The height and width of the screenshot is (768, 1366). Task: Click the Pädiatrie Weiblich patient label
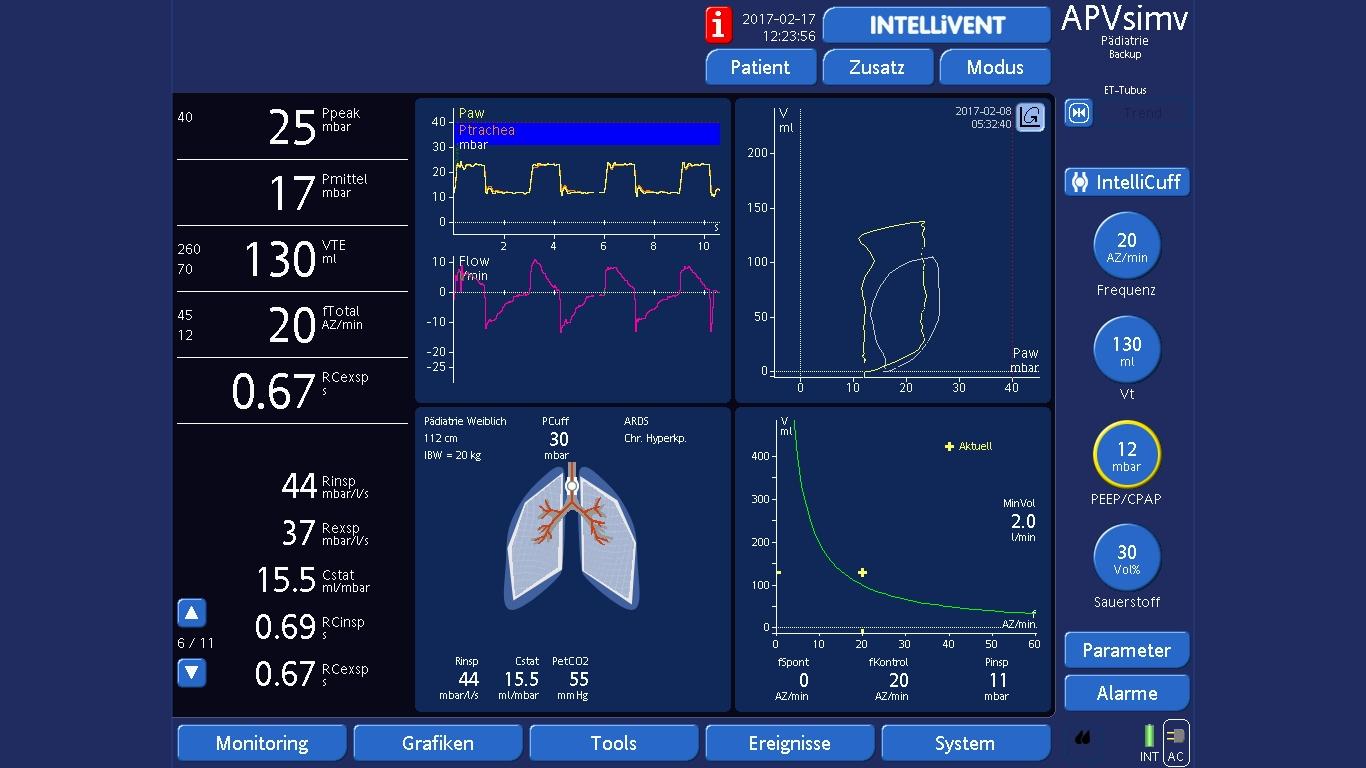click(465, 421)
